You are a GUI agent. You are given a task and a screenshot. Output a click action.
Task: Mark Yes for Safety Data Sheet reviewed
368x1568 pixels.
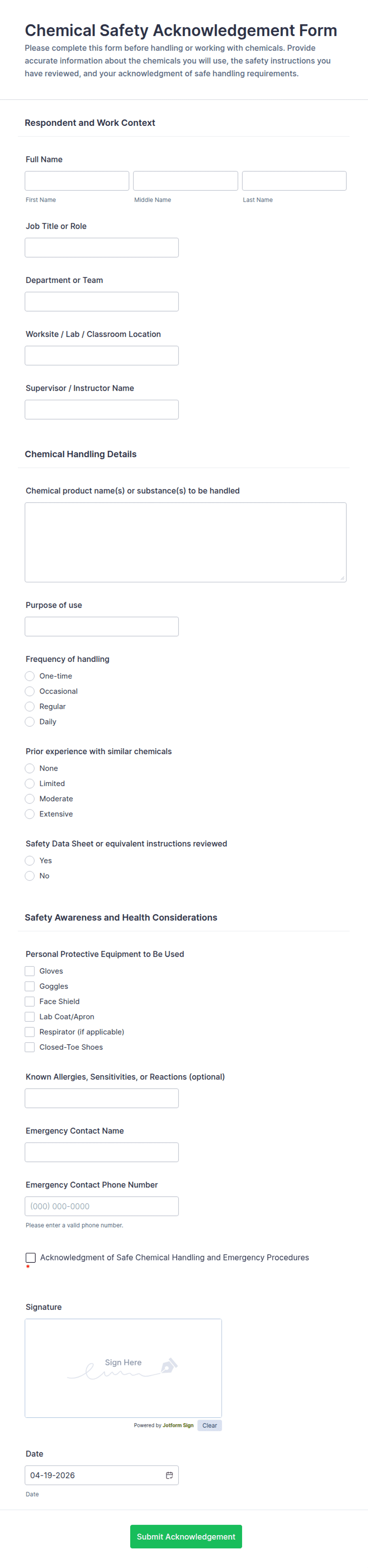[30, 860]
